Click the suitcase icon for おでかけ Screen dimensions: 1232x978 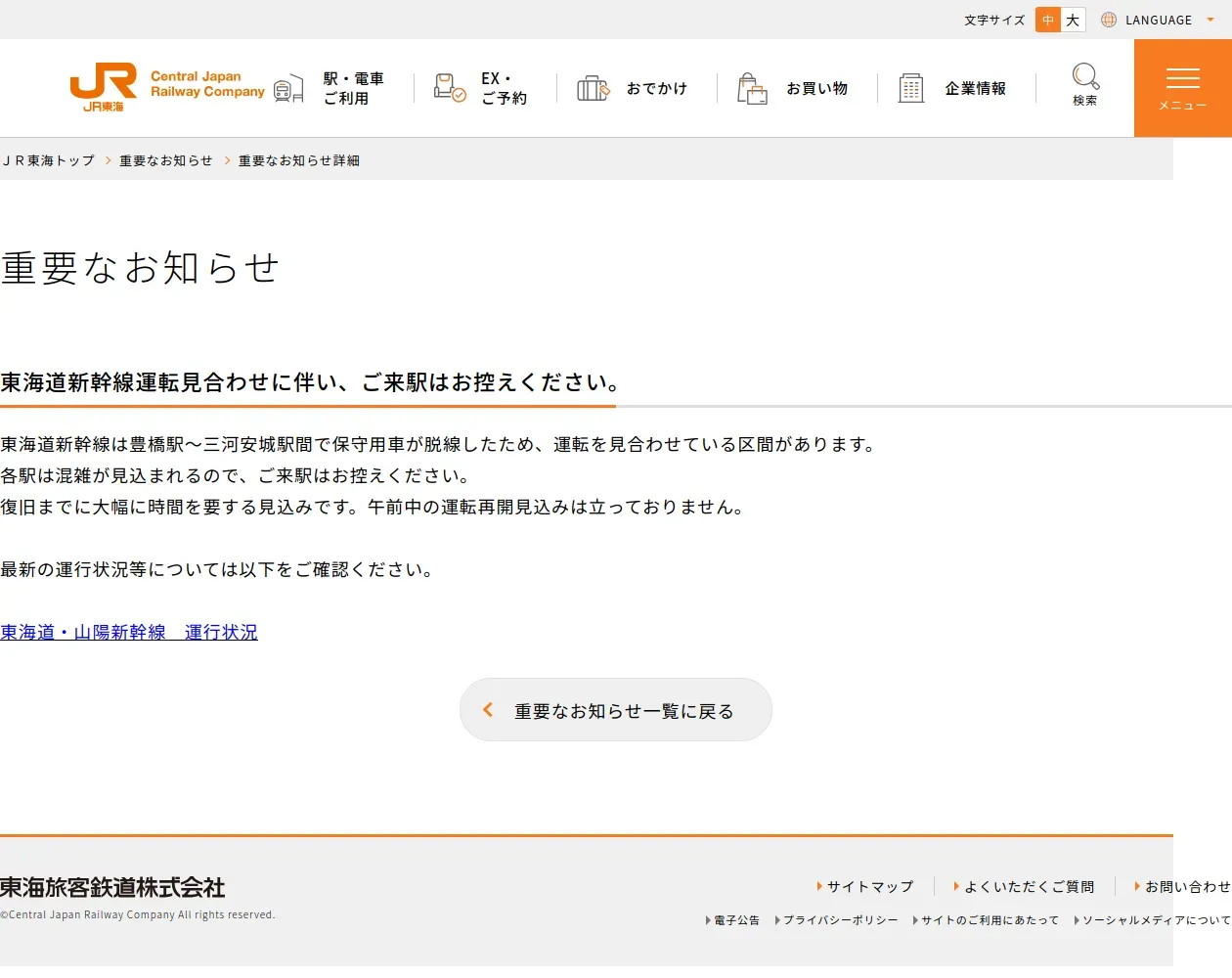[x=593, y=88]
